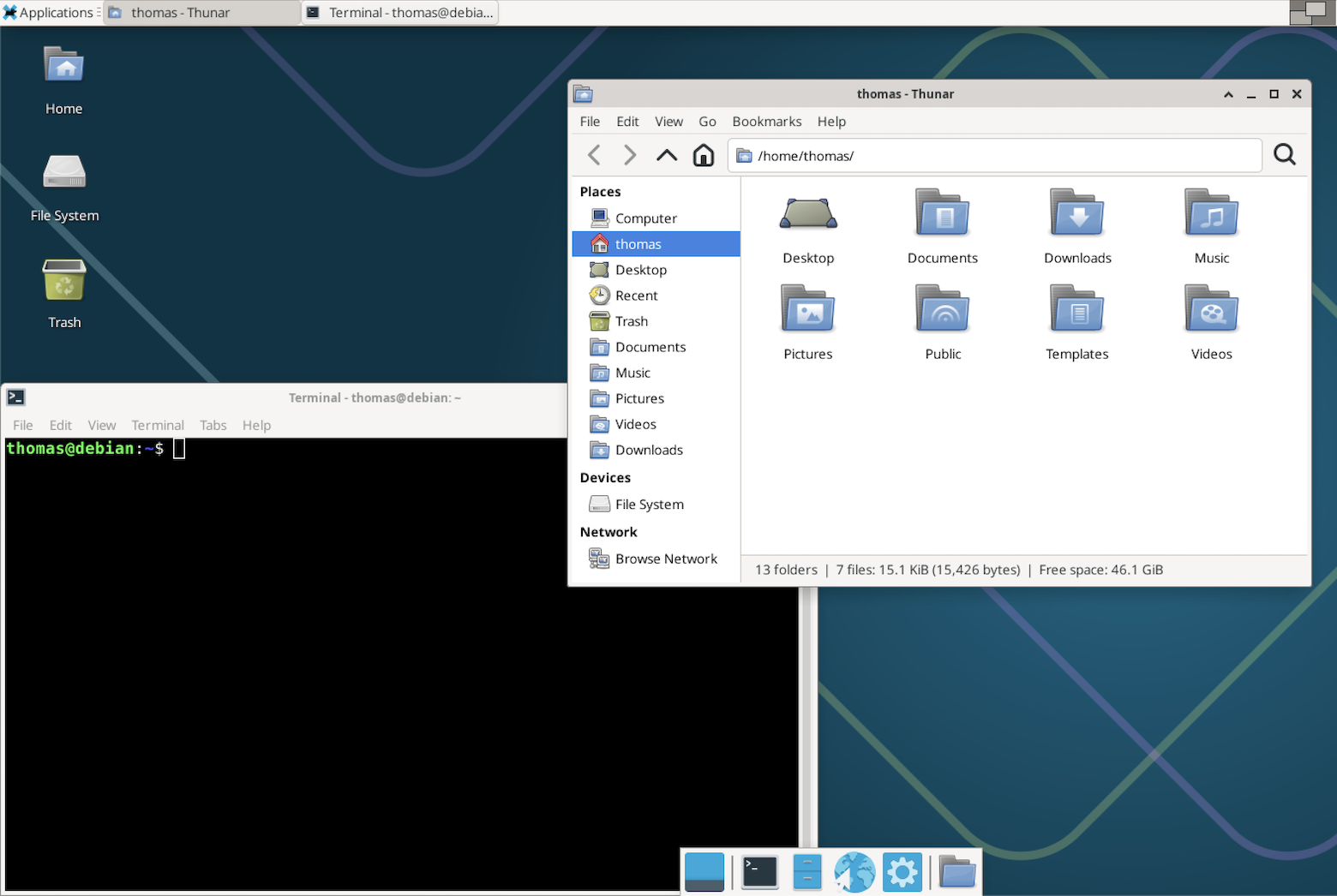Click the /home/thomas/ location path field

[994, 156]
